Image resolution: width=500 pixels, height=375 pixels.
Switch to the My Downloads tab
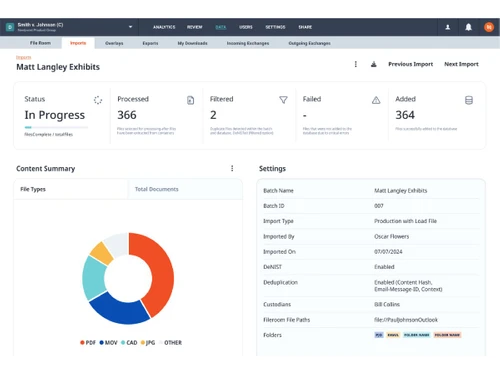(192, 43)
